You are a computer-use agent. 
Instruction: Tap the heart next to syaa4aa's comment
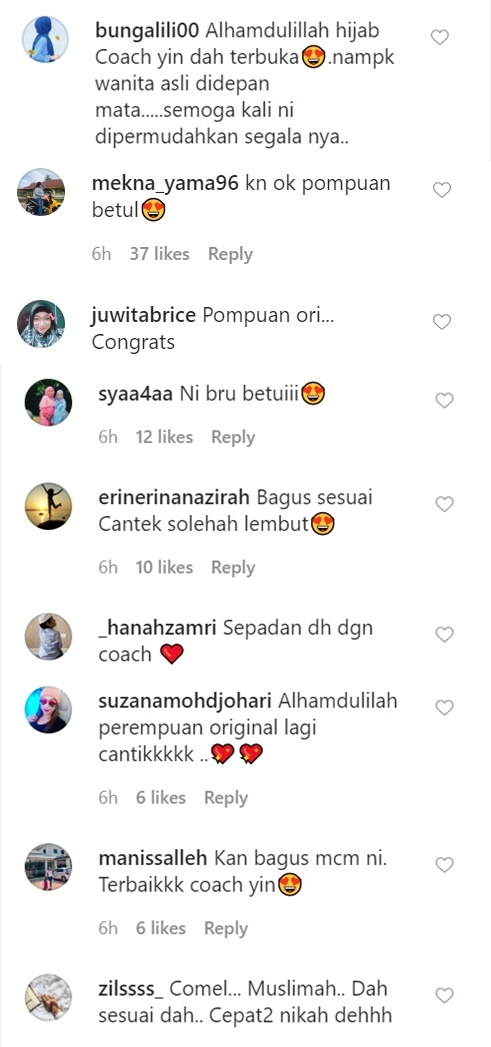tap(444, 400)
